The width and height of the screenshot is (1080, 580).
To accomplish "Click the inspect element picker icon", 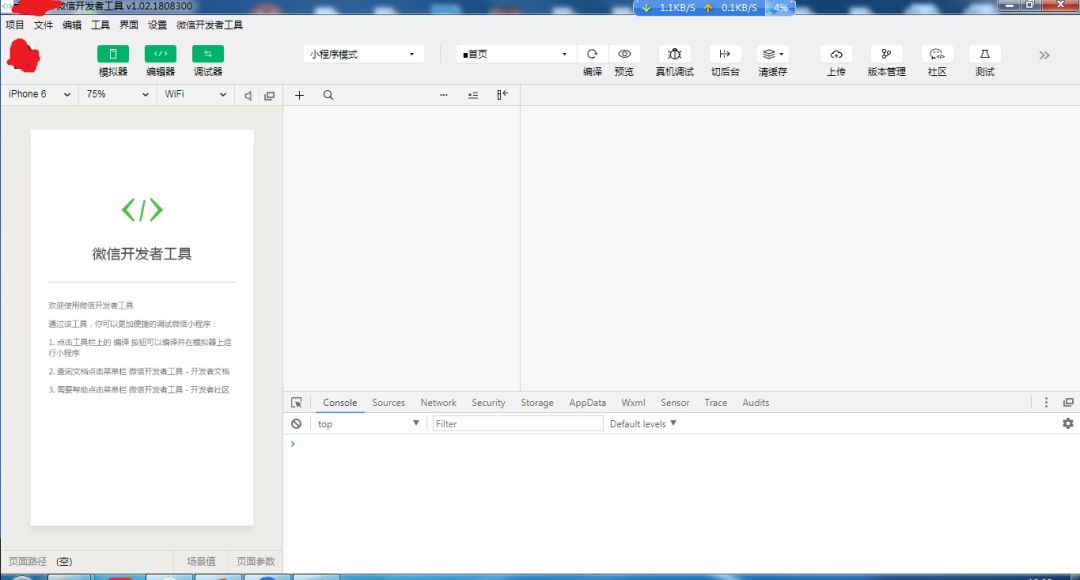I will [296, 402].
